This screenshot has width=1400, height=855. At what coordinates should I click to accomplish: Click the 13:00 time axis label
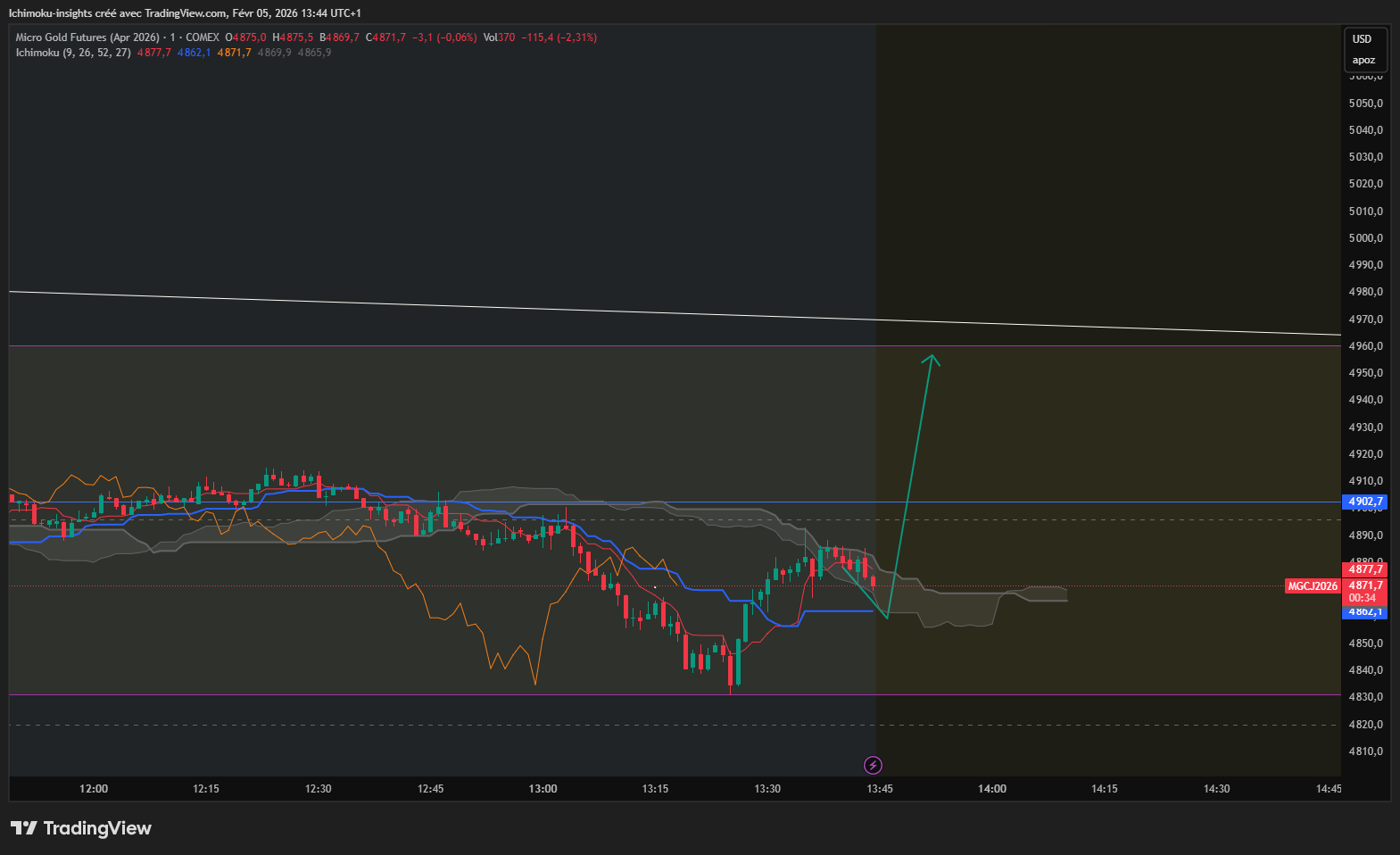pos(543,789)
